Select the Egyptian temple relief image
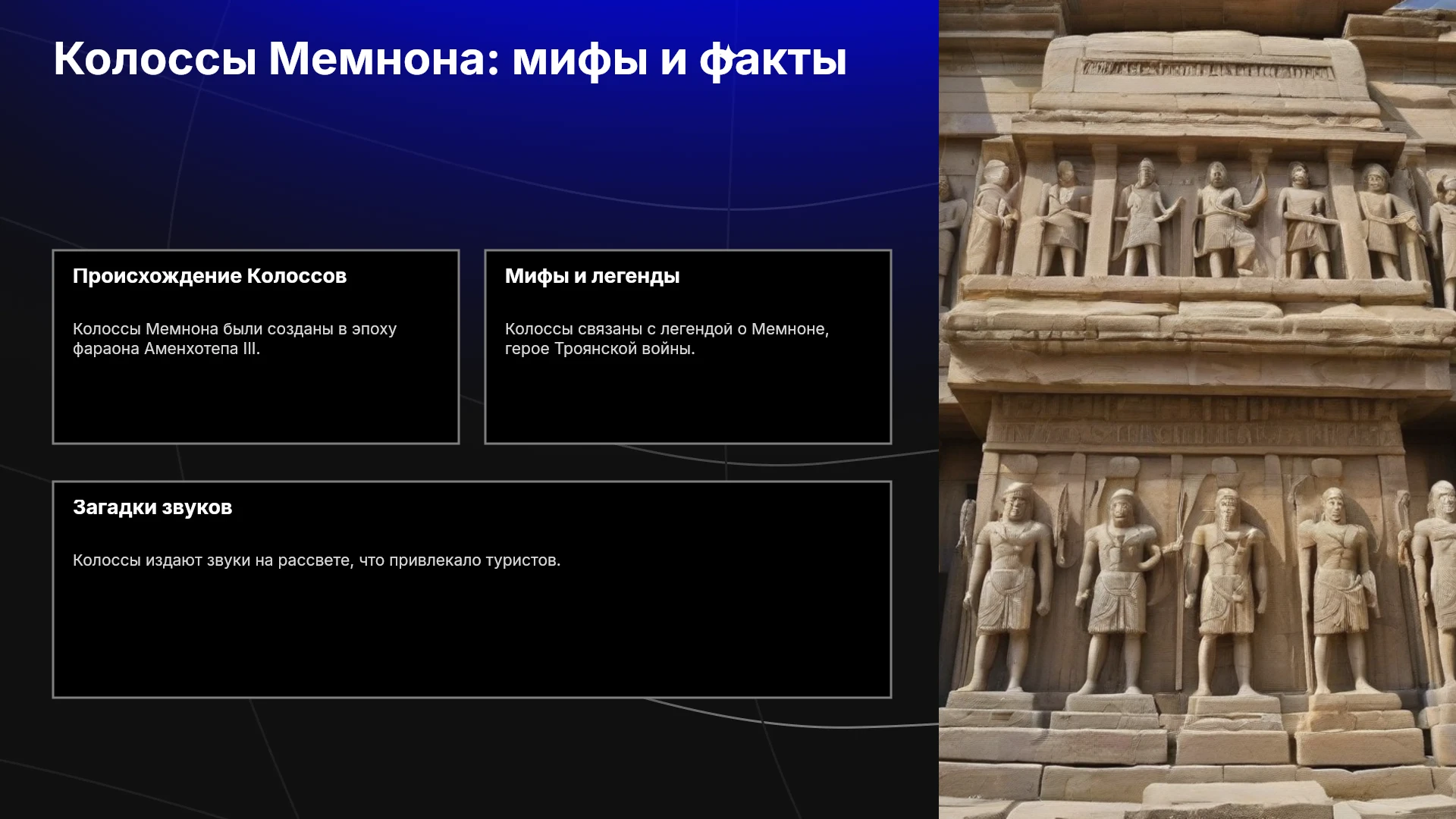 coord(1197,409)
